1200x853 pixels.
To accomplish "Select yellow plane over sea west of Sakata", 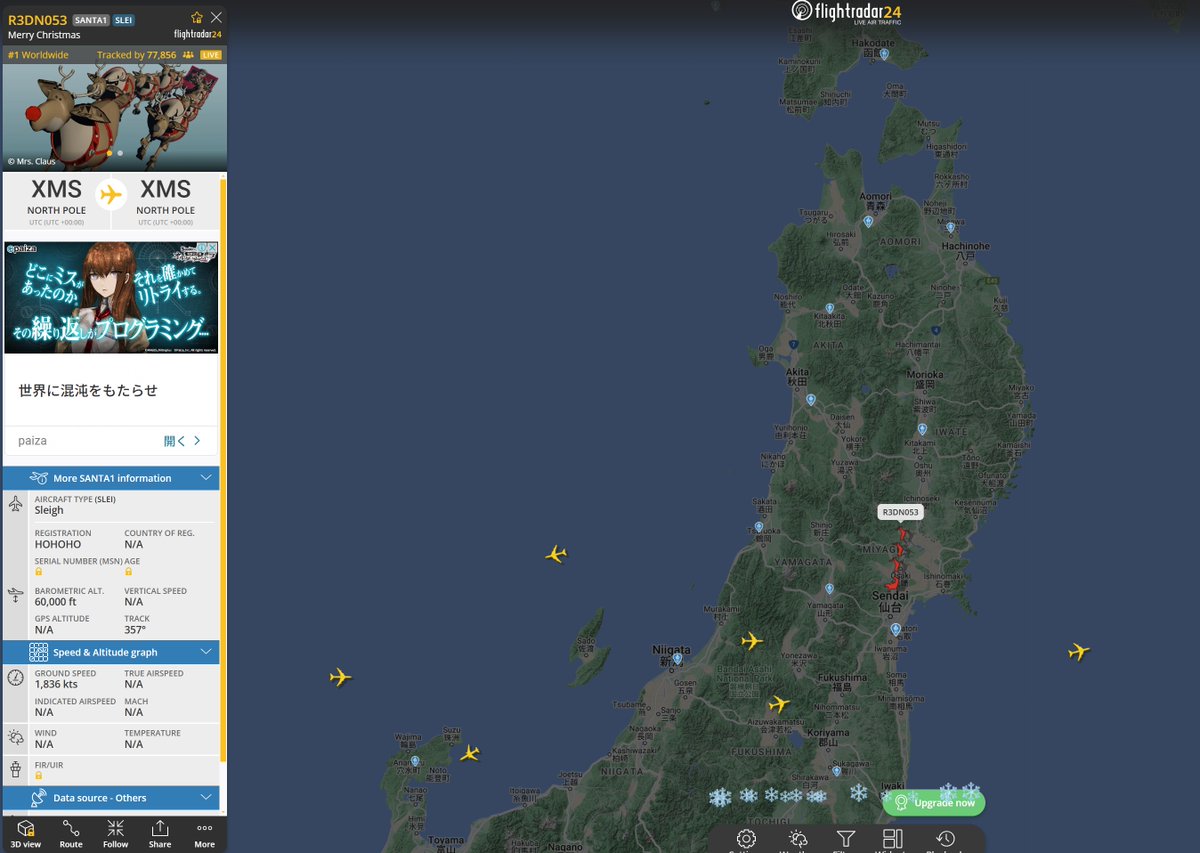I will point(557,554).
